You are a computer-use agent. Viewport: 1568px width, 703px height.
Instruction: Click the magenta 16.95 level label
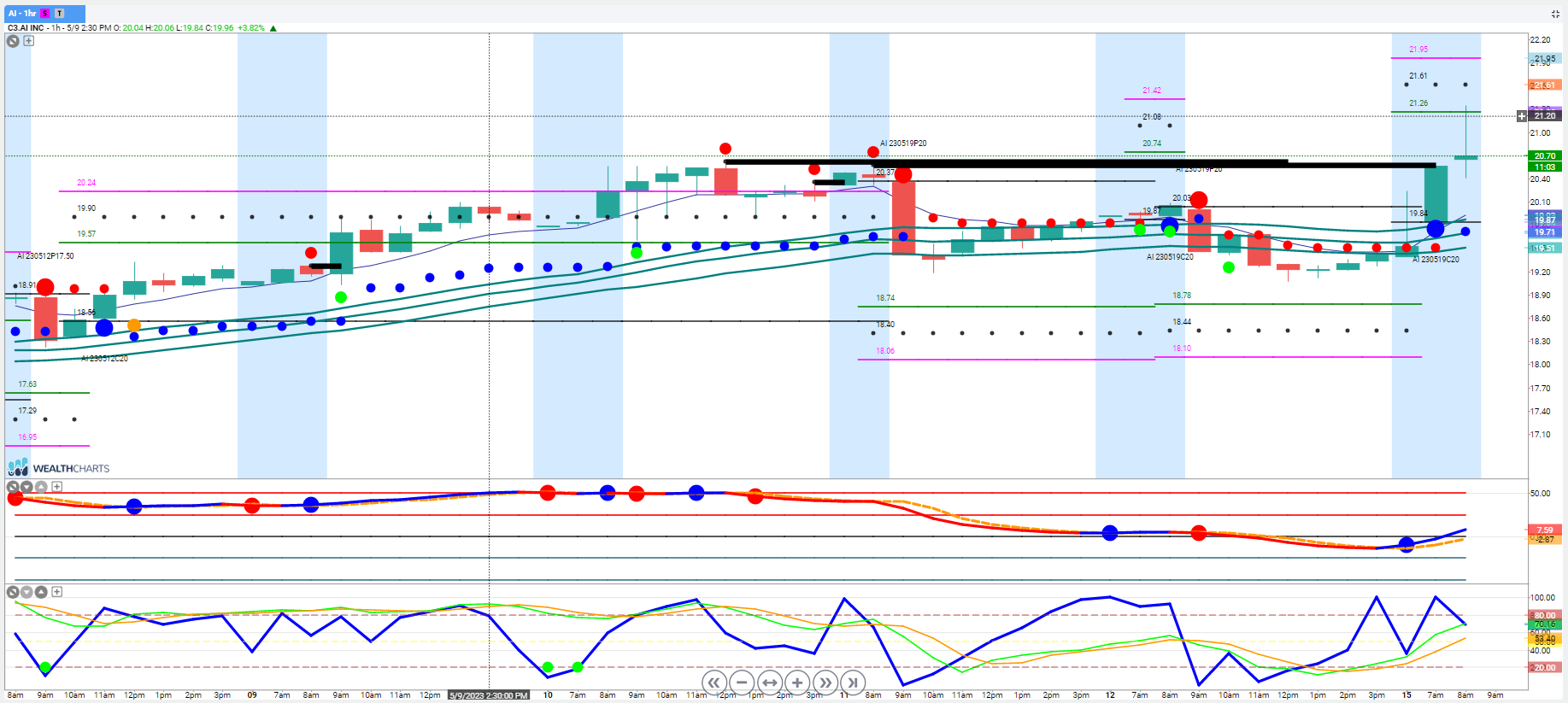click(27, 437)
